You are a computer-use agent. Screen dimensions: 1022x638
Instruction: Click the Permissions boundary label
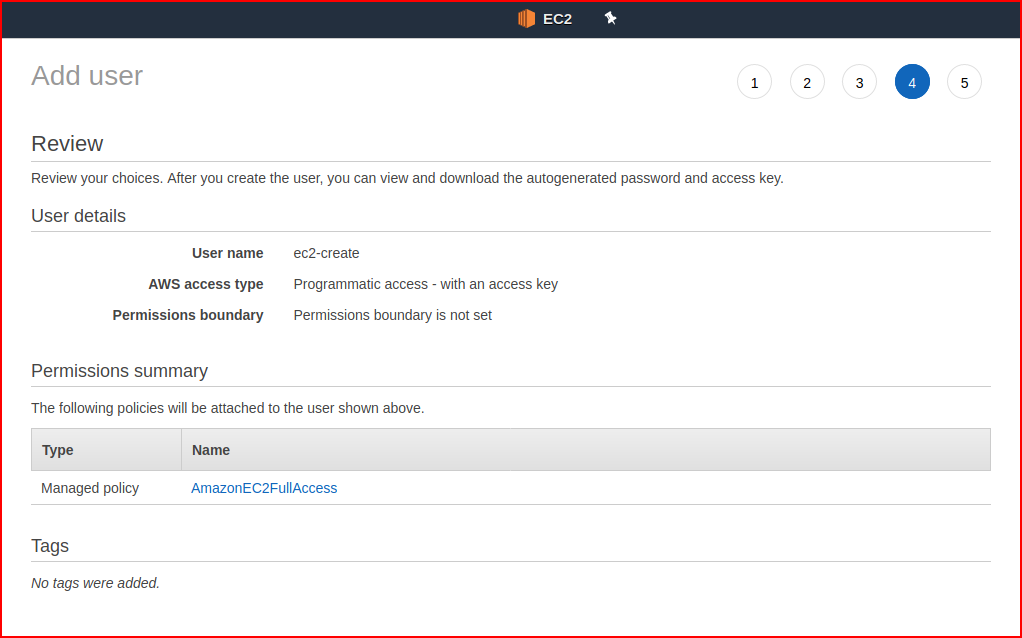click(188, 315)
